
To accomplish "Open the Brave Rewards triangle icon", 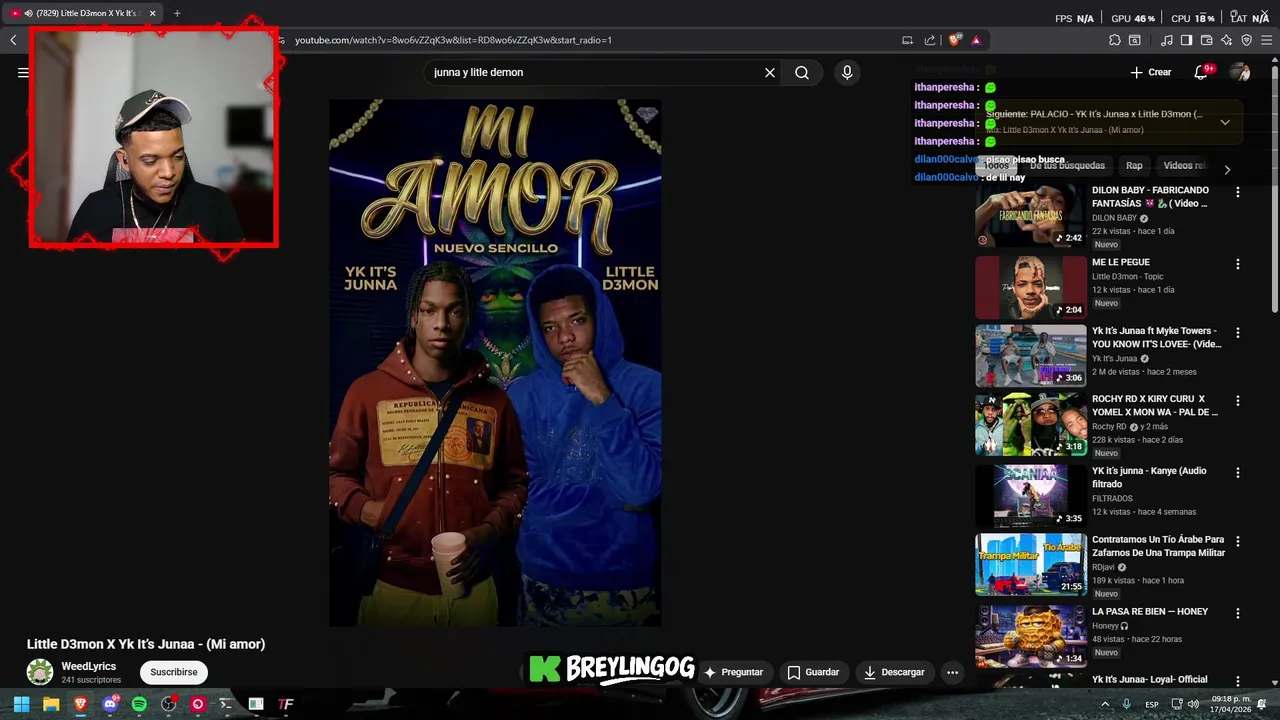I will [976, 40].
